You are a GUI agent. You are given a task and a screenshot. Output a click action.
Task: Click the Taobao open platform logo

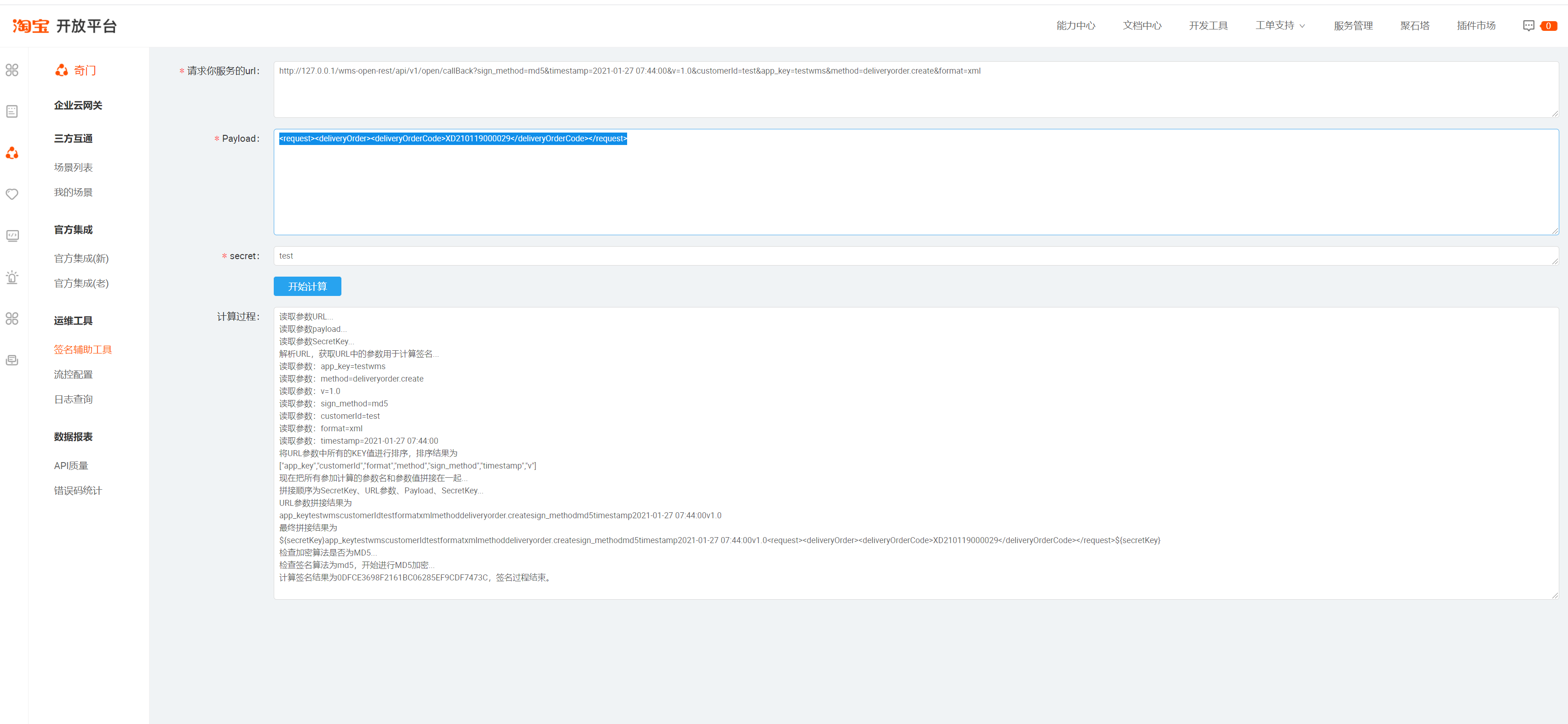[x=64, y=26]
